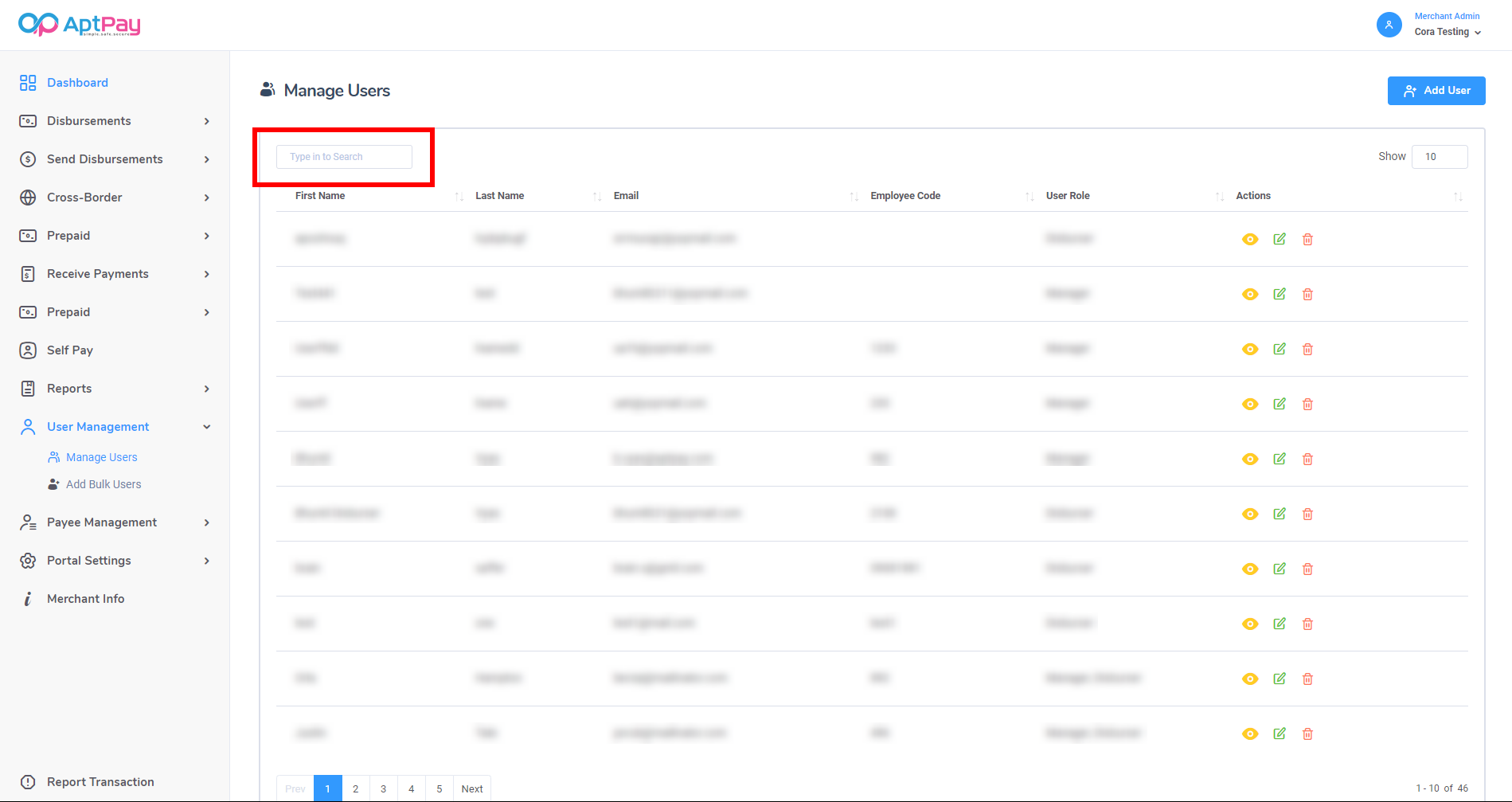Open Add Bulk Users page

point(104,484)
